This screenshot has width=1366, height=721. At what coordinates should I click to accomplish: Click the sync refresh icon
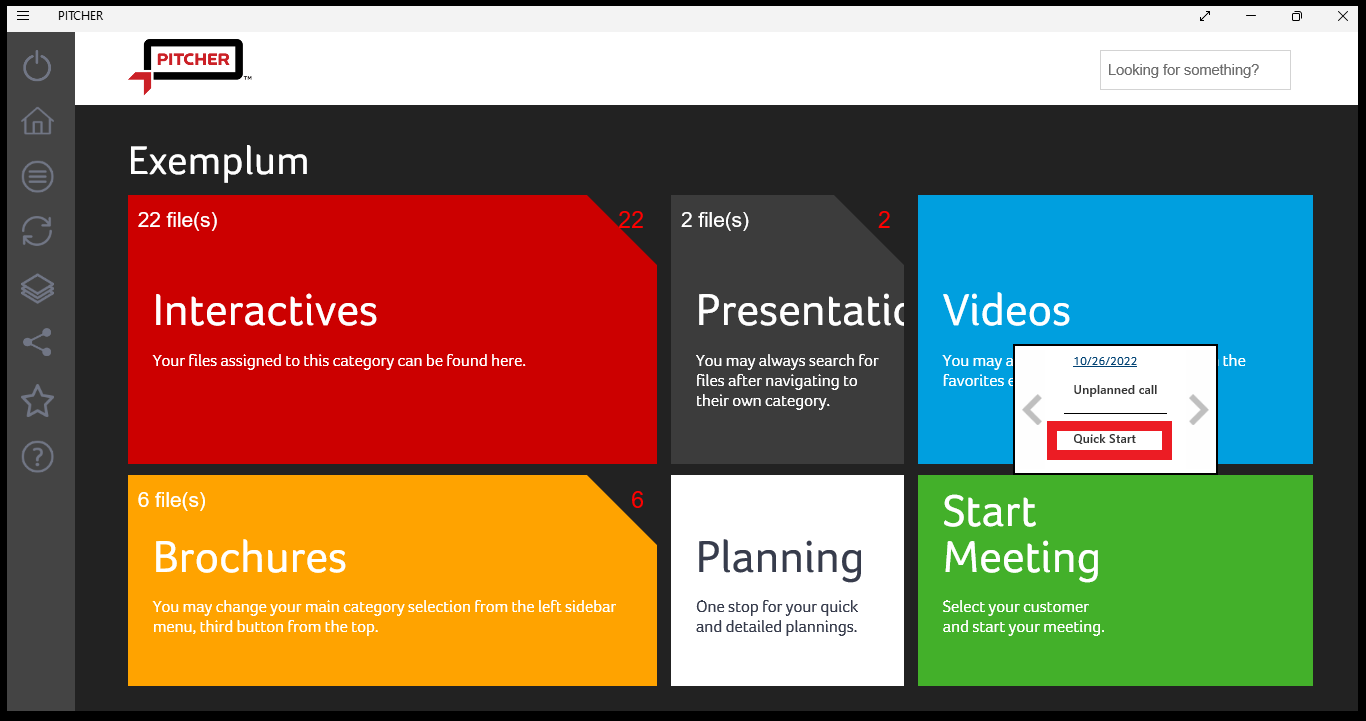[x=37, y=232]
